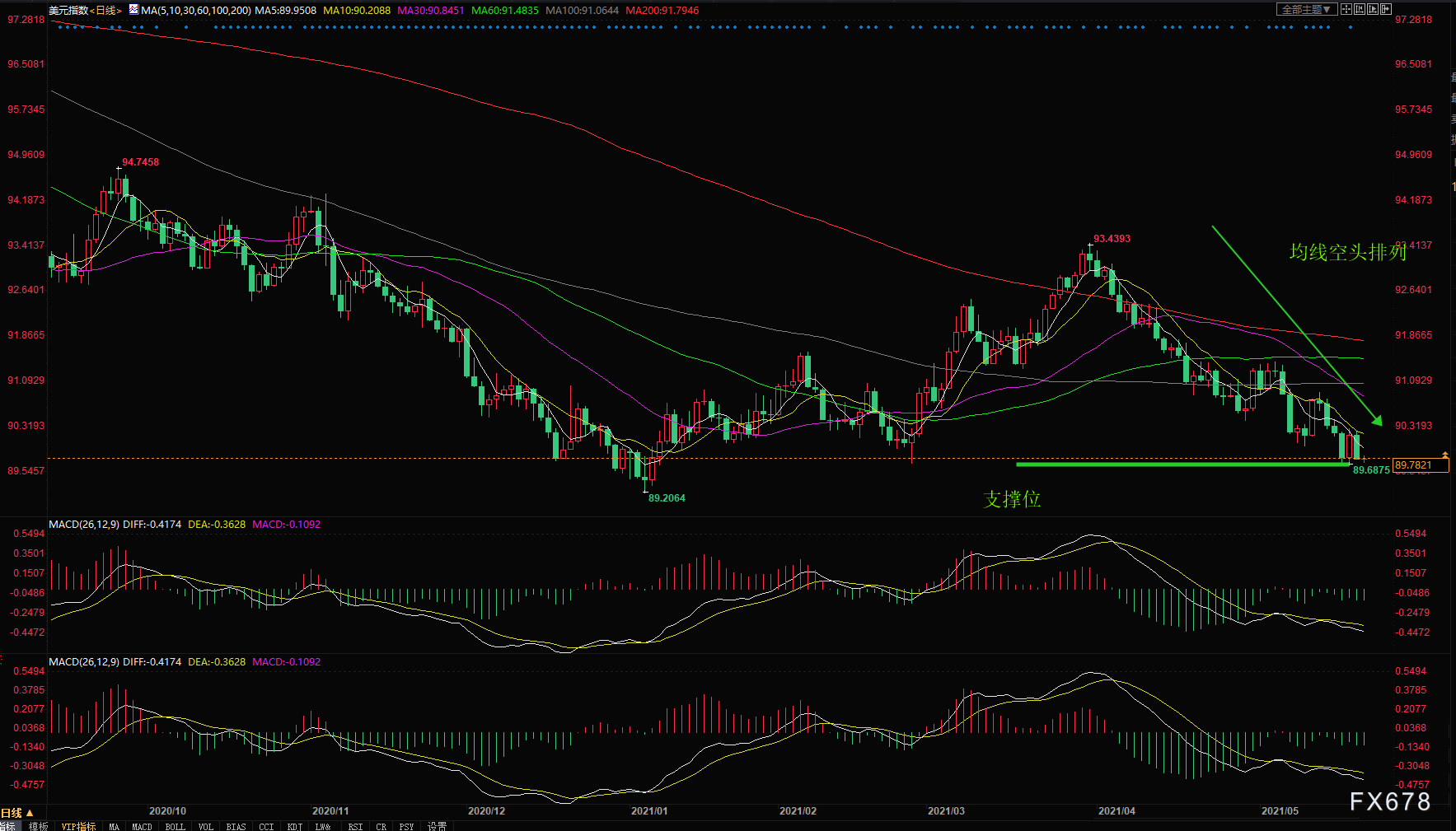
Task: Select the BOLL indicator
Action: pos(175,826)
